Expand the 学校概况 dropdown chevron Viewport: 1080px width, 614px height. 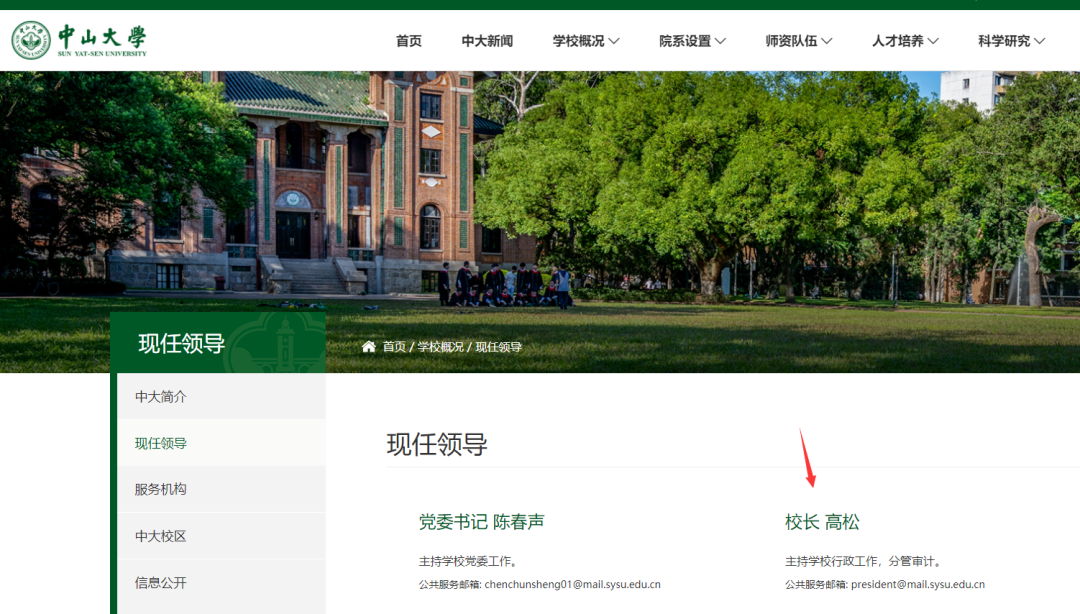[614, 41]
